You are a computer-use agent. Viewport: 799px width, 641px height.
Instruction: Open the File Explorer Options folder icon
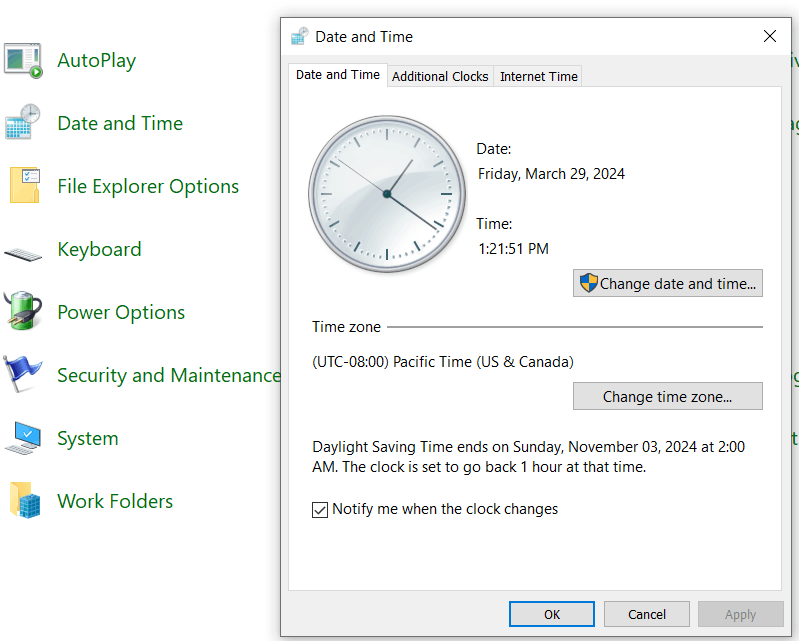[24, 185]
